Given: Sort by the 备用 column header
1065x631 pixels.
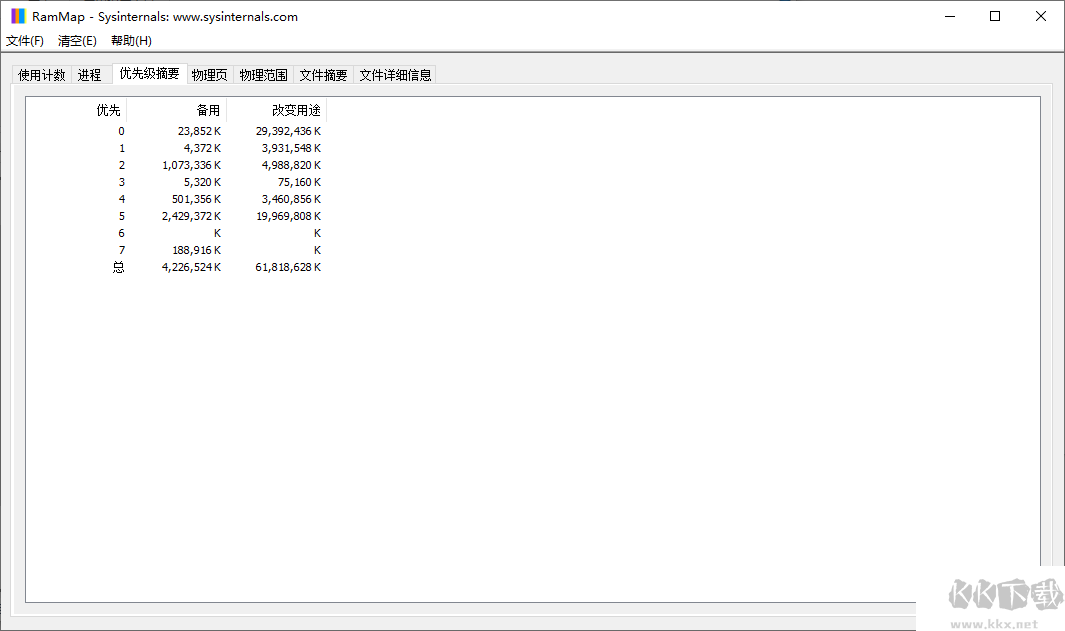Looking at the screenshot, I should click(x=207, y=110).
